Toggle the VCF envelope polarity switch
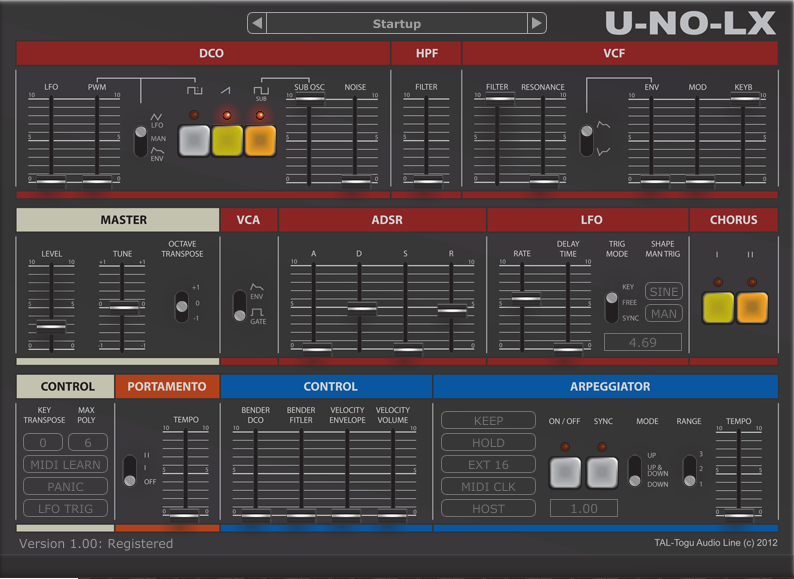 pos(587,139)
